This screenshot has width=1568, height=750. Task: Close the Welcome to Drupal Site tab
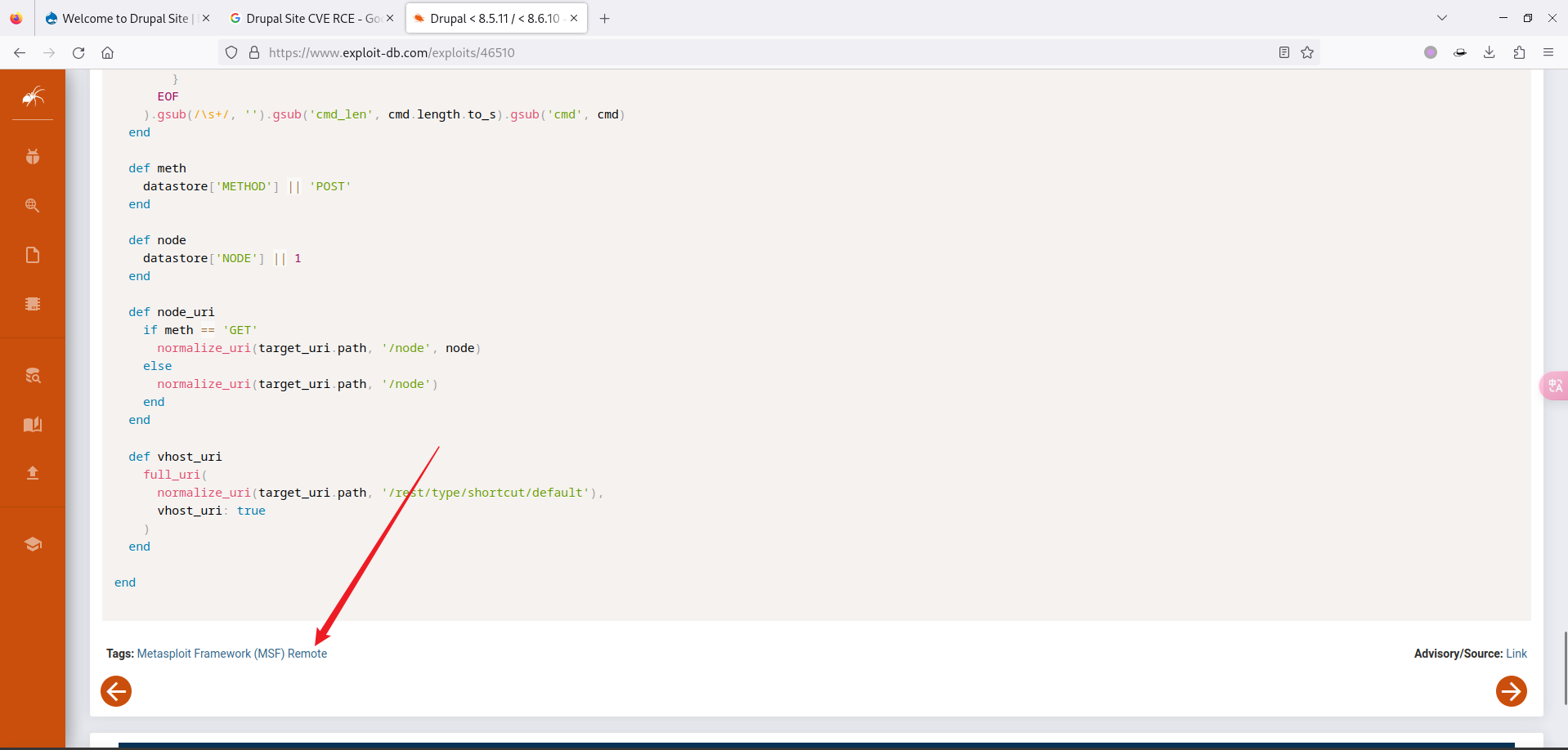pyautogui.click(x=206, y=18)
